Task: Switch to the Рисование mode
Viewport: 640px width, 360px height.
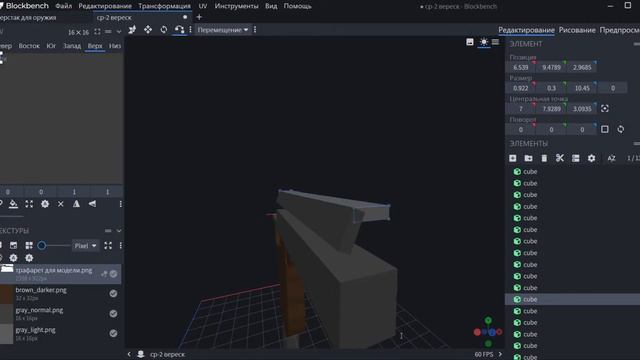Action: 577,30
